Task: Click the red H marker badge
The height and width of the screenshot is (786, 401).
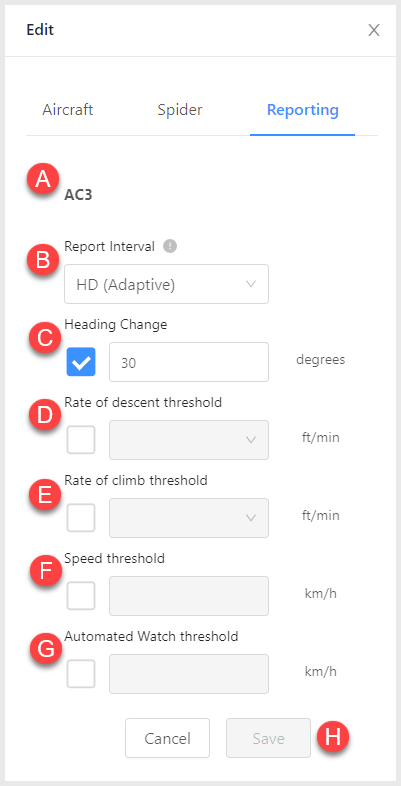Action: pos(333,737)
